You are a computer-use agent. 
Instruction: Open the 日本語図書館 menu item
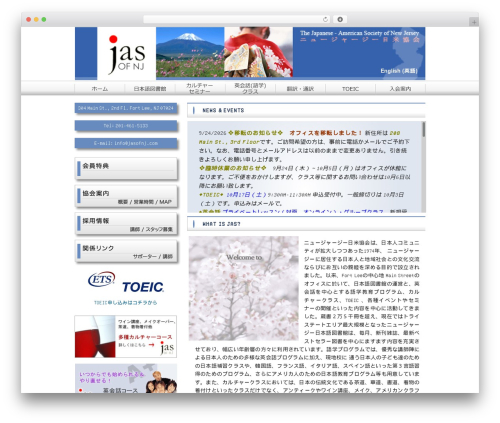coord(150,89)
